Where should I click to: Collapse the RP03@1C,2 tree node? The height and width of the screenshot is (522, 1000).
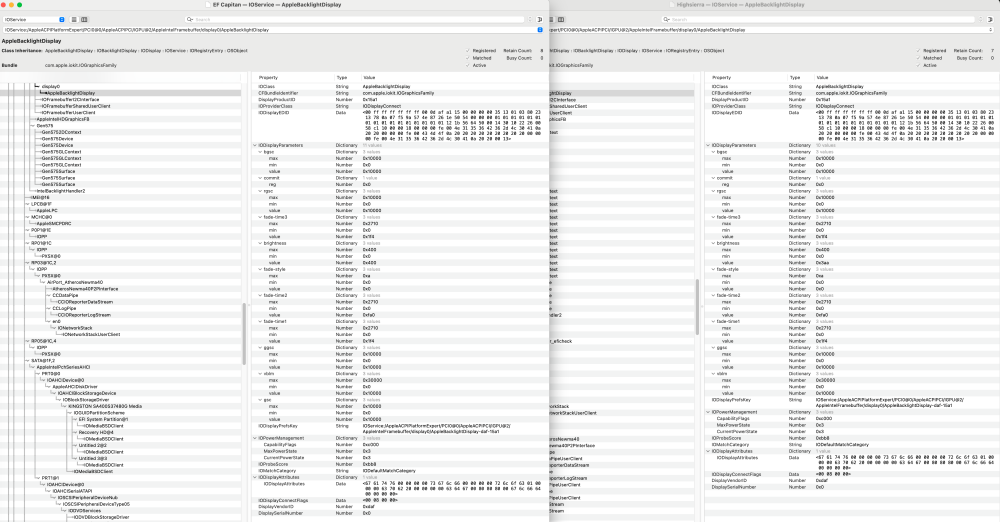click(27, 263)
